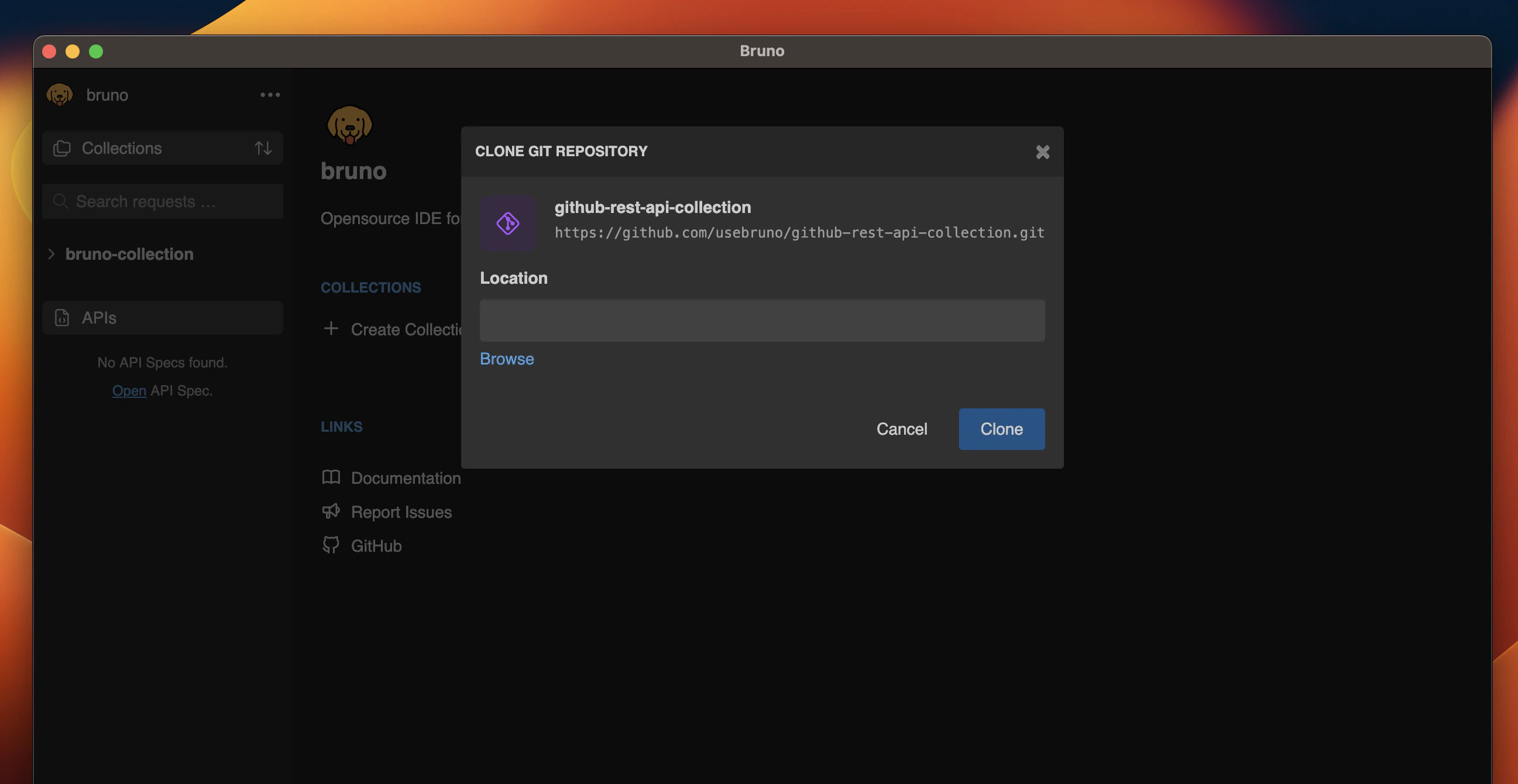Click the search magnifier icon

[60, 201]
